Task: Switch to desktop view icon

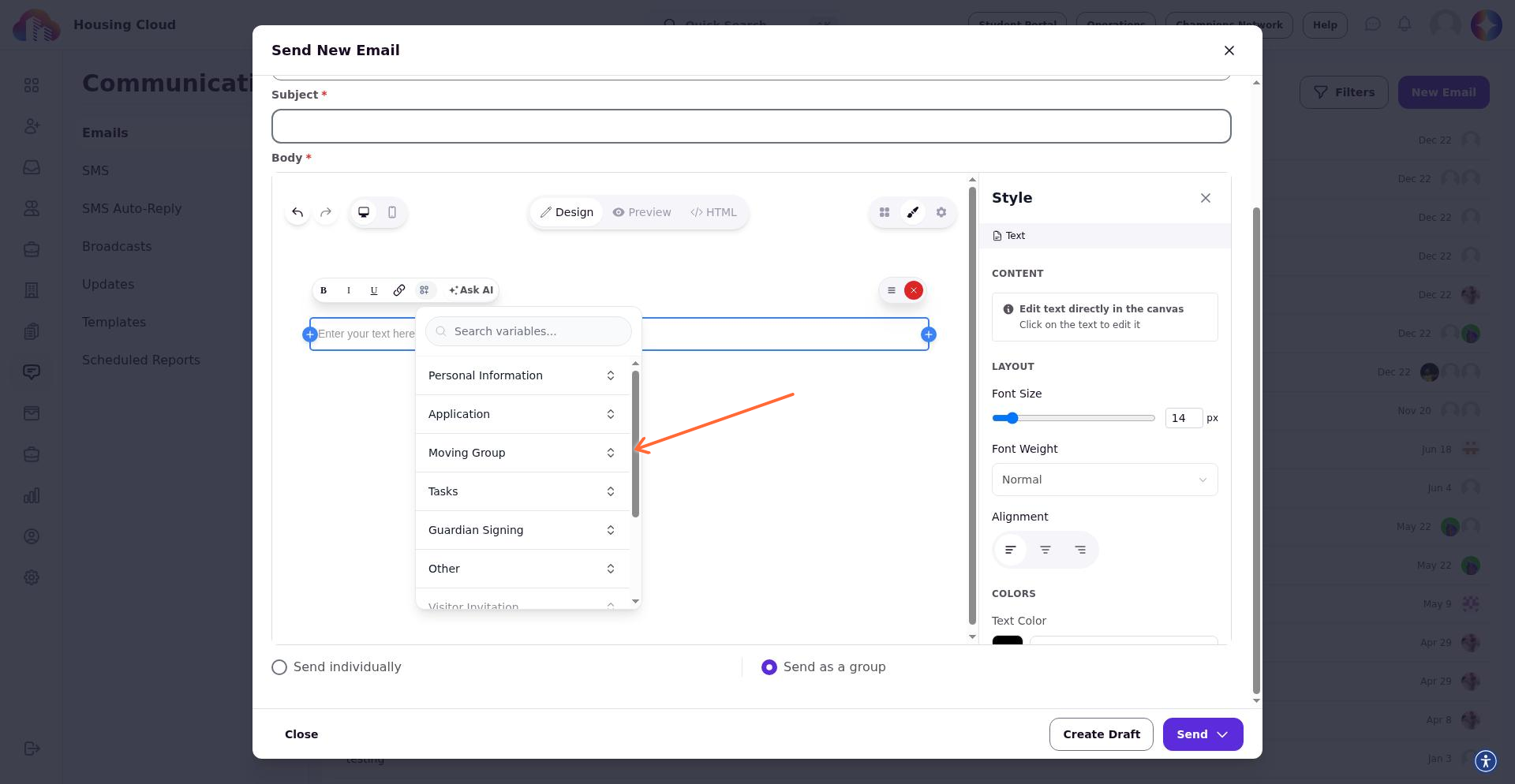Action: [364, 212]
